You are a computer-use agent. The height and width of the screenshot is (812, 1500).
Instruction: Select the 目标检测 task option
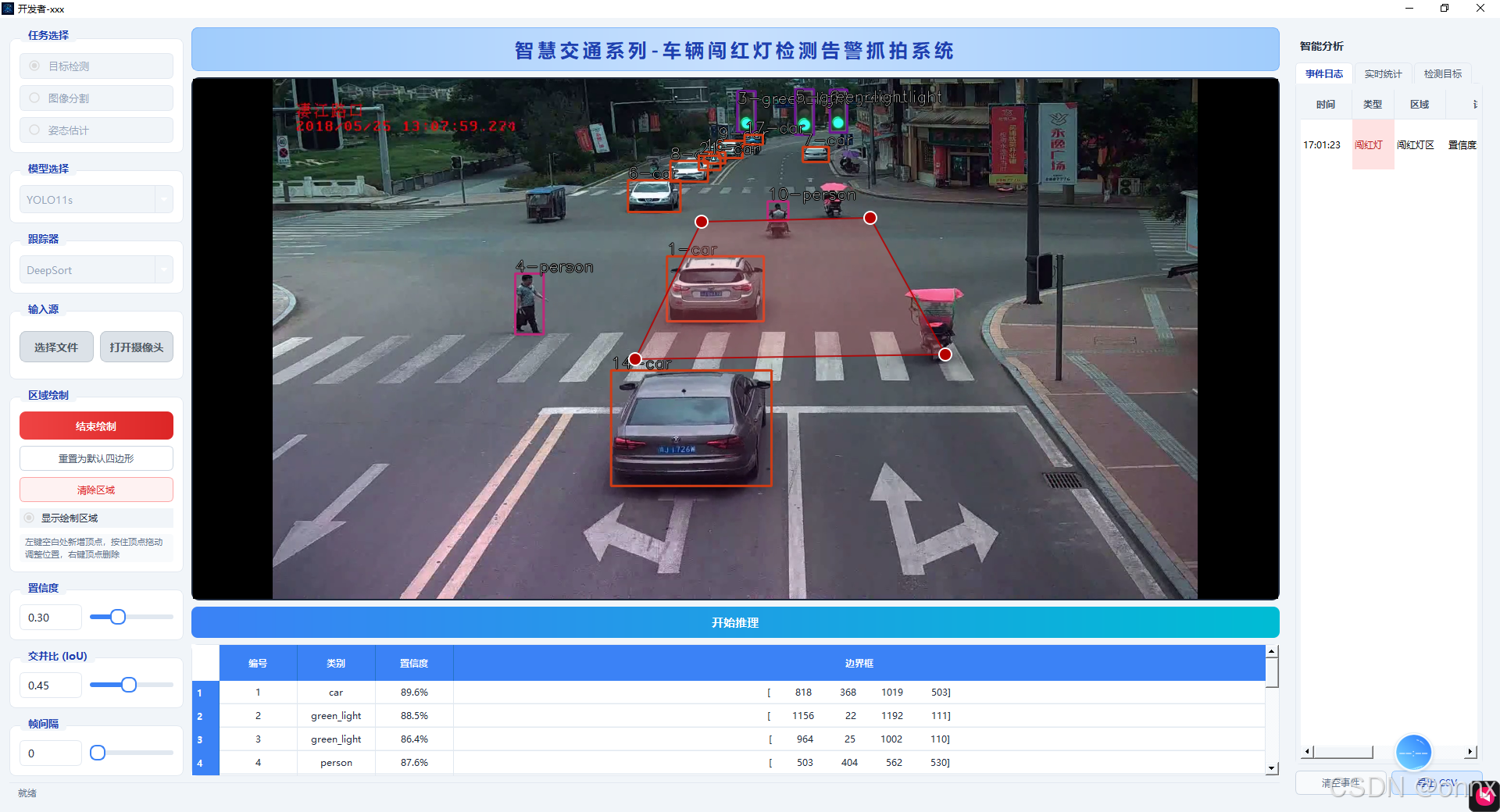pos(96,66)
